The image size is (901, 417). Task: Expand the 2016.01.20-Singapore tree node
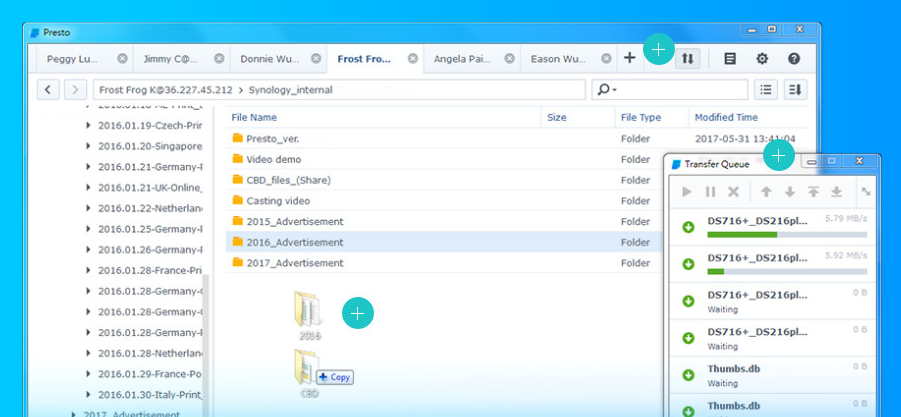point(88,146)
